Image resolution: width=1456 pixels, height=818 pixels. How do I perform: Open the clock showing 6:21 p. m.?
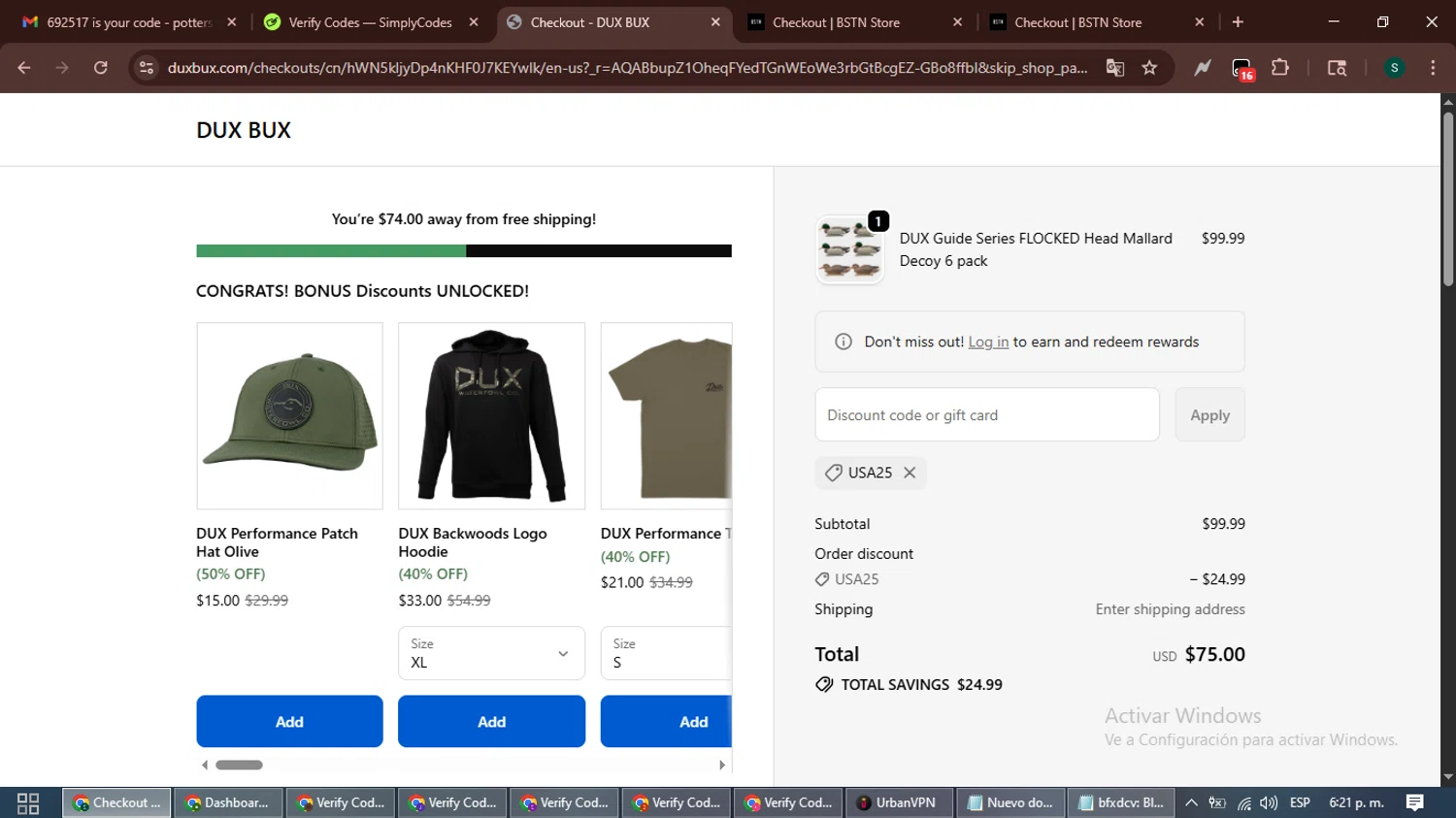(1356, 802)
